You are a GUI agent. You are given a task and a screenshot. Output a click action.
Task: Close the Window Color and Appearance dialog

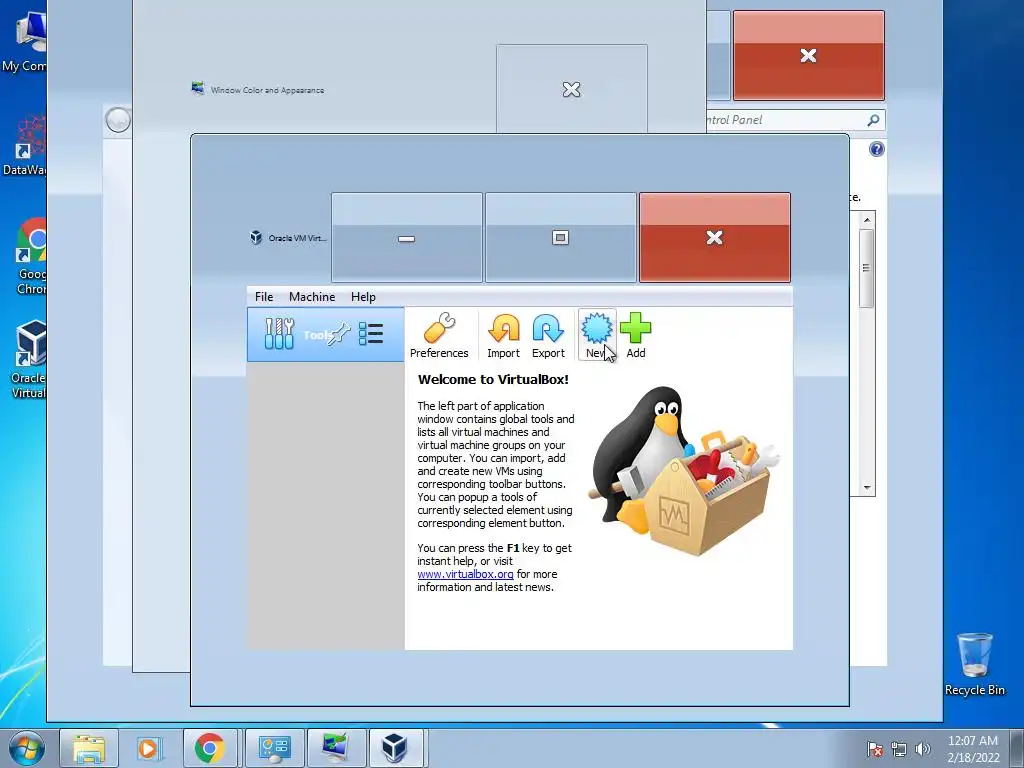point(571,89)
